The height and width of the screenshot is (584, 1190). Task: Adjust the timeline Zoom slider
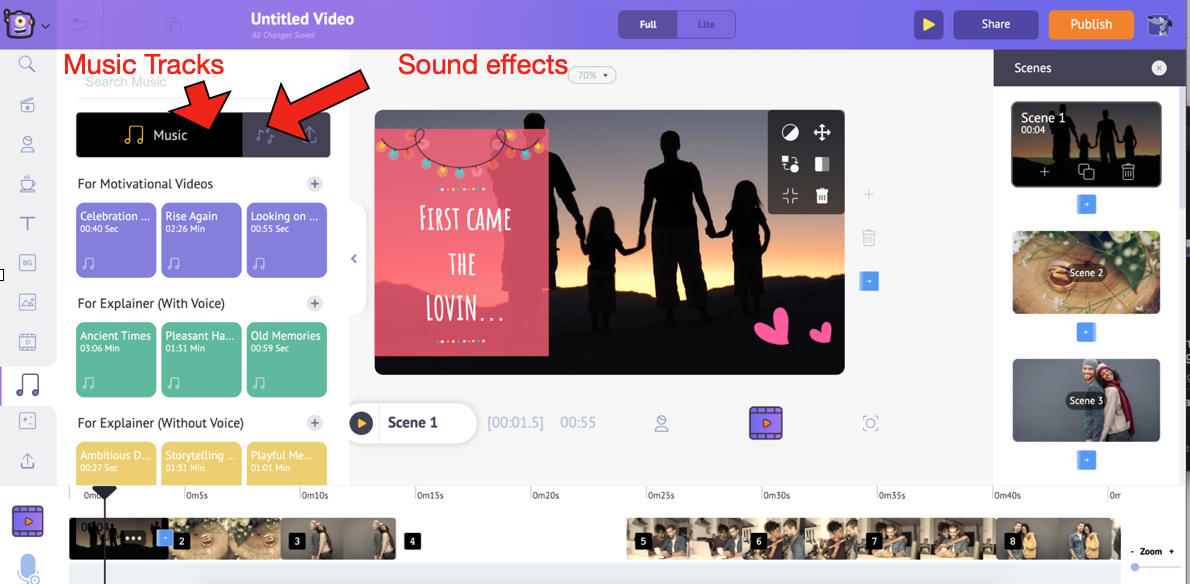pyautogui.click(x=1135, y=567)
